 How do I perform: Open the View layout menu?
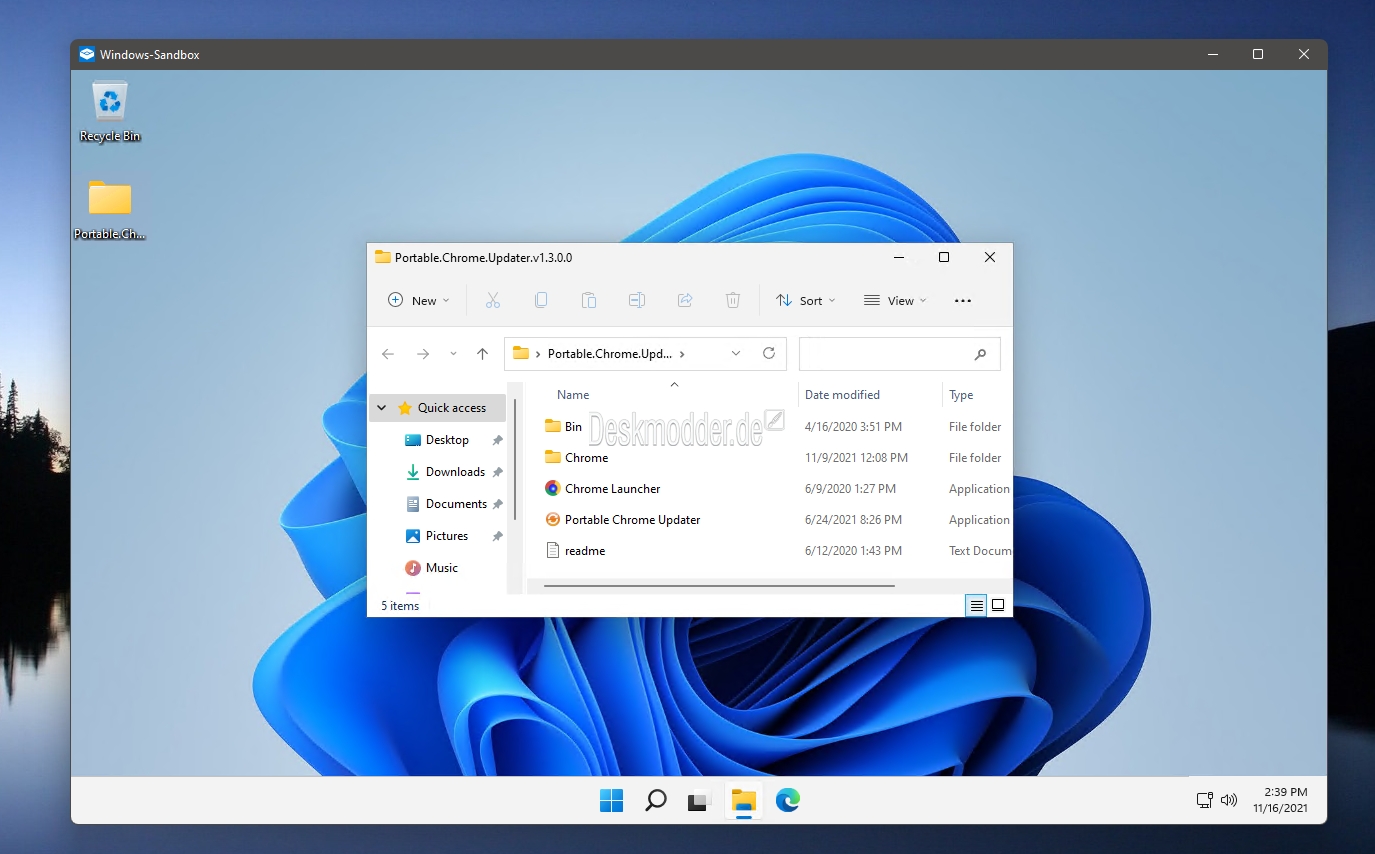[x=895, y=300]
